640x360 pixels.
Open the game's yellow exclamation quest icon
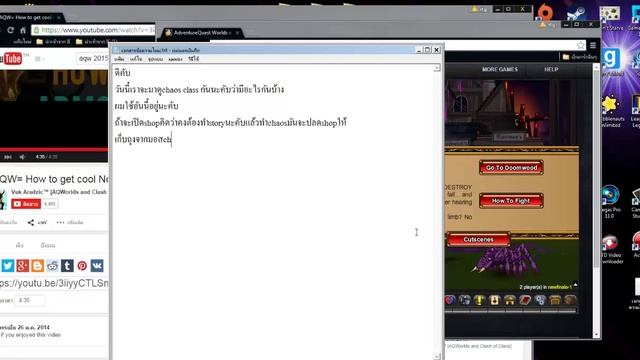[x=479, y=300]
